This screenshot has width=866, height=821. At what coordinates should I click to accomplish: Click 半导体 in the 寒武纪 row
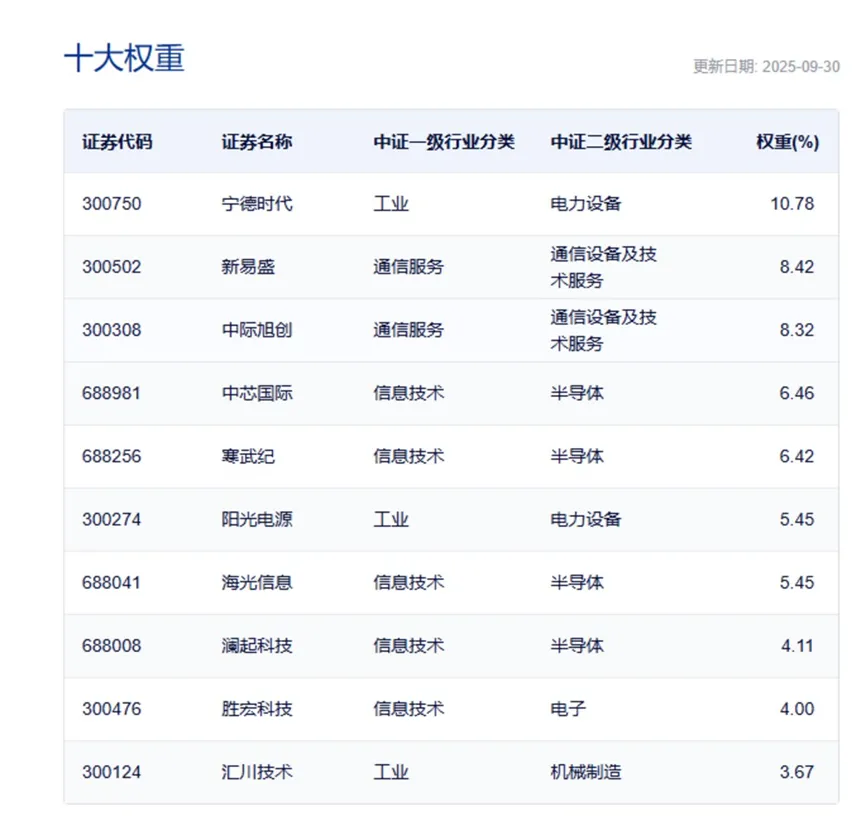[577, 456]
